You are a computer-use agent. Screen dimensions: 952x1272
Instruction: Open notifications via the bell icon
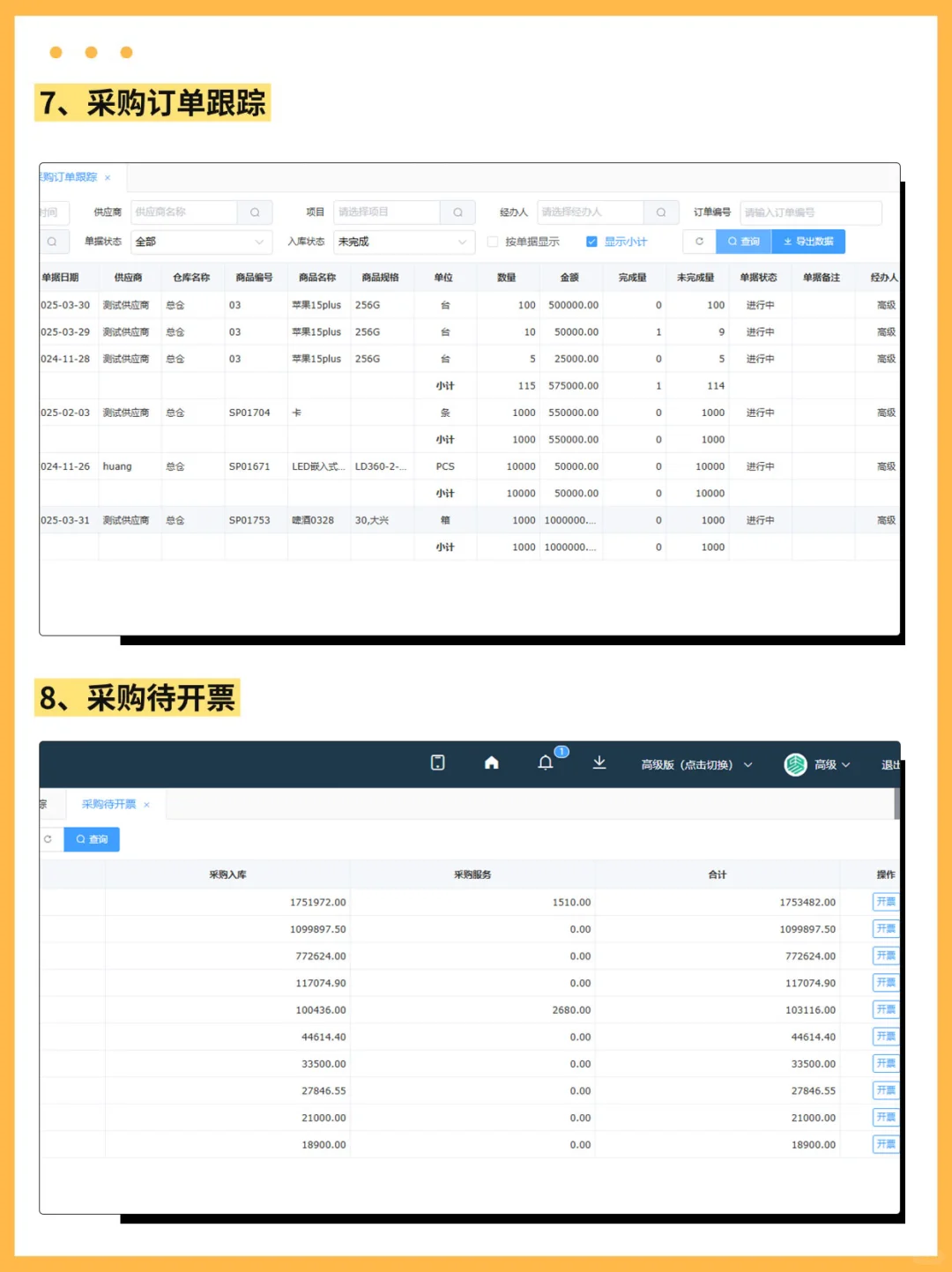[x=547, y=763]
